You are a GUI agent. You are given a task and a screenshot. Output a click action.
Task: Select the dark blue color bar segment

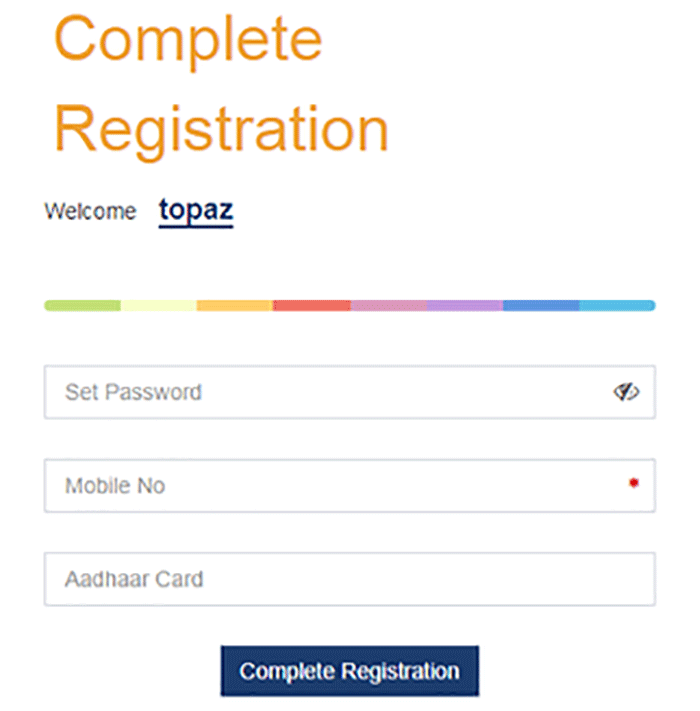tap(541, 306)
